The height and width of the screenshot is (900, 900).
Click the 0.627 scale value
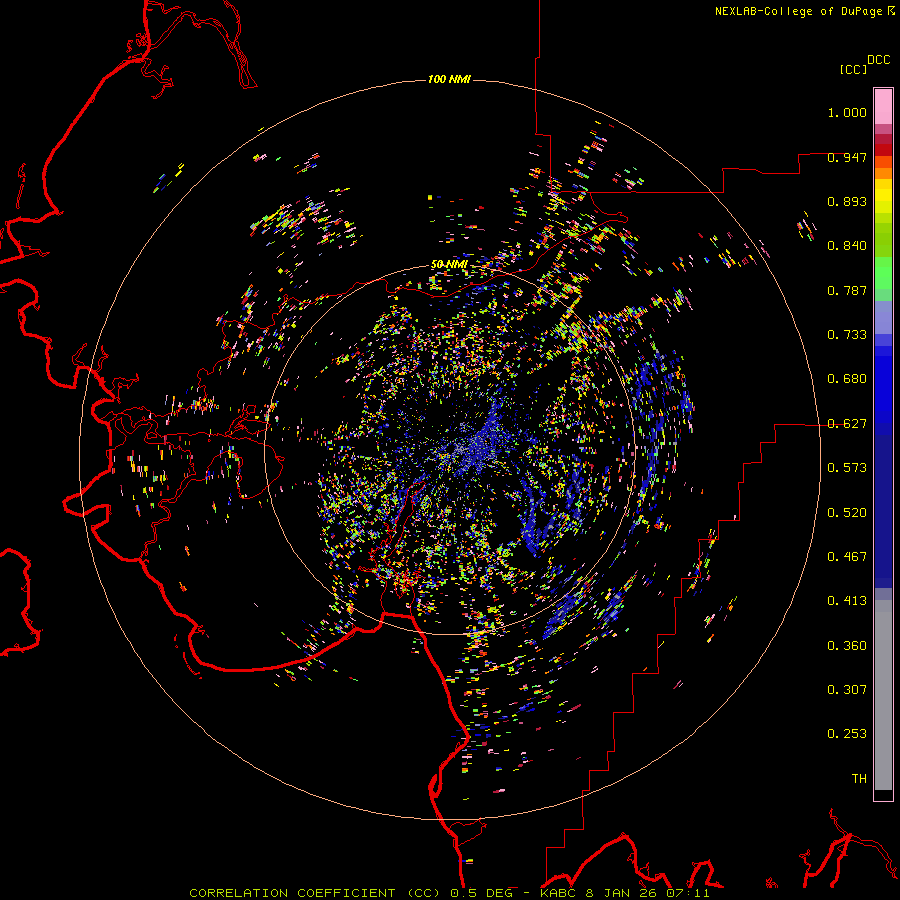pos(847,424)
